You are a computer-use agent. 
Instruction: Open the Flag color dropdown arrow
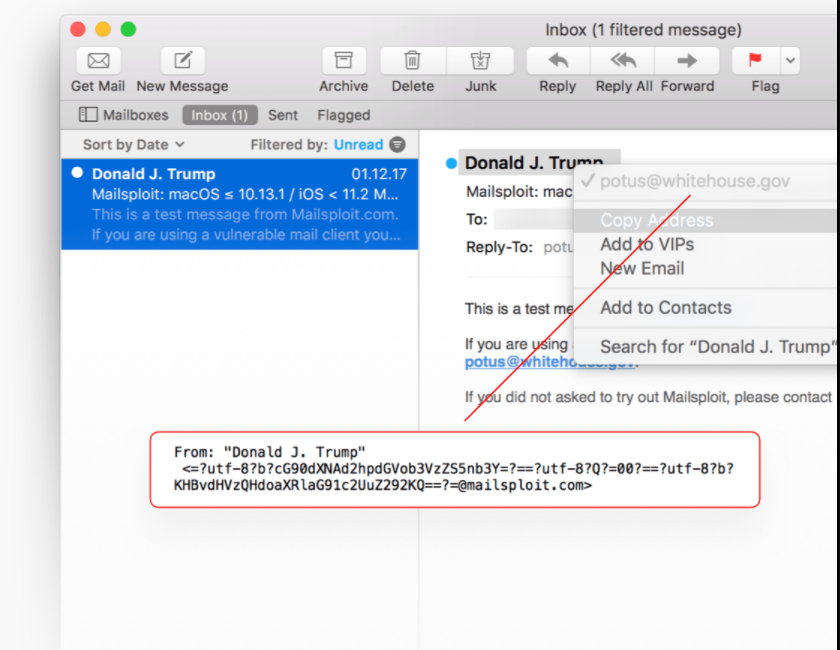tap(790, 61)
